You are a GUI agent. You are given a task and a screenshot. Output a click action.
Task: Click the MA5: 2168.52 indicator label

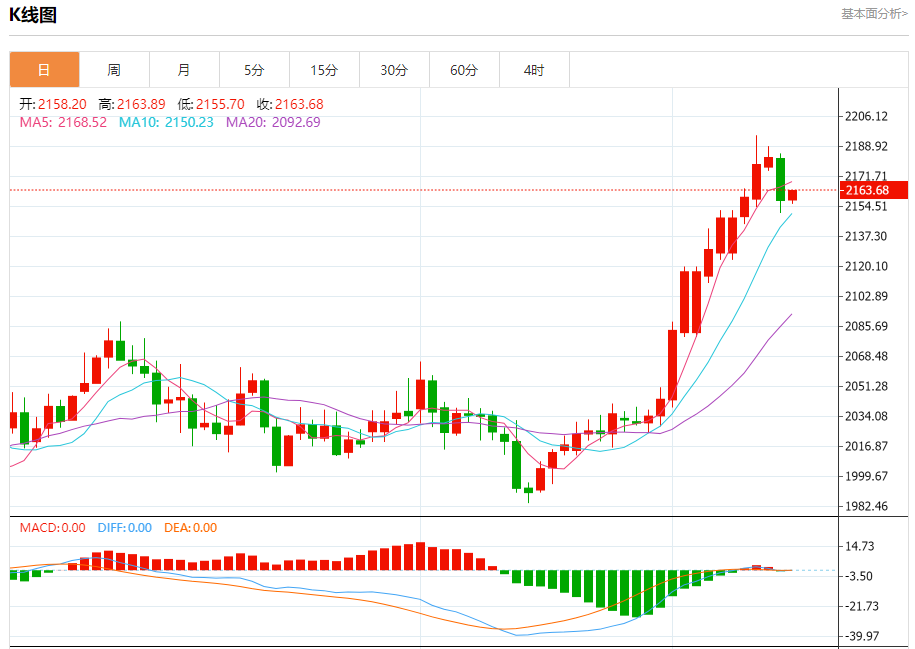(64, 122)
